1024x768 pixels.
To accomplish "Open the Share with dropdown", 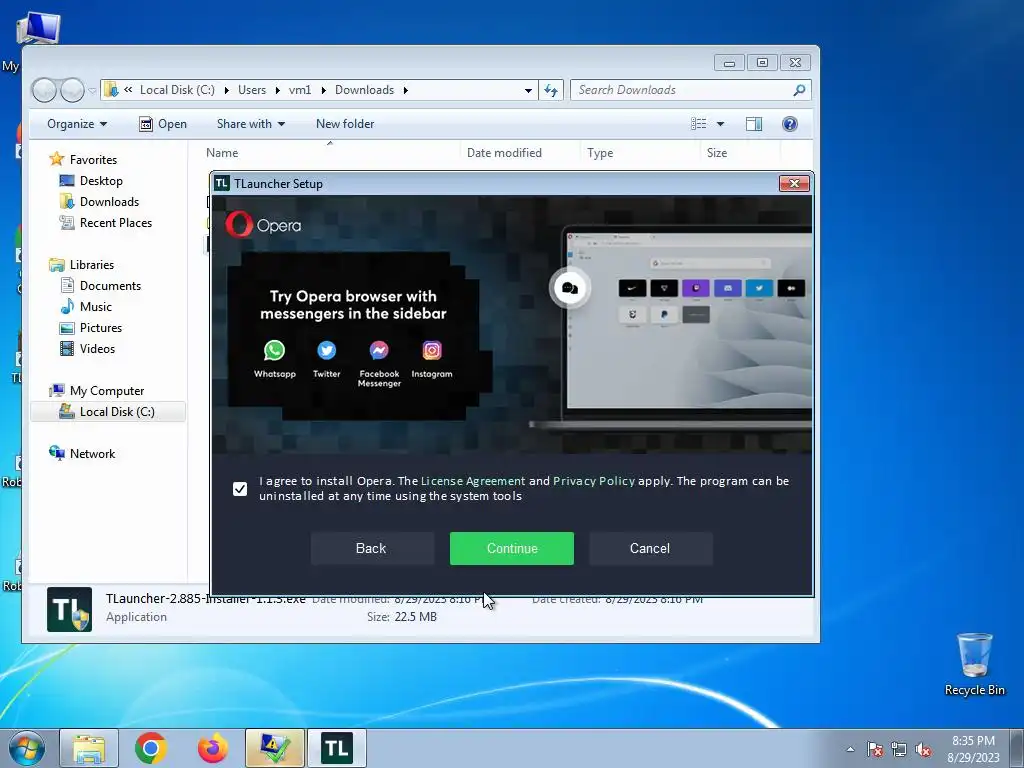I will [x=251, y=124].
